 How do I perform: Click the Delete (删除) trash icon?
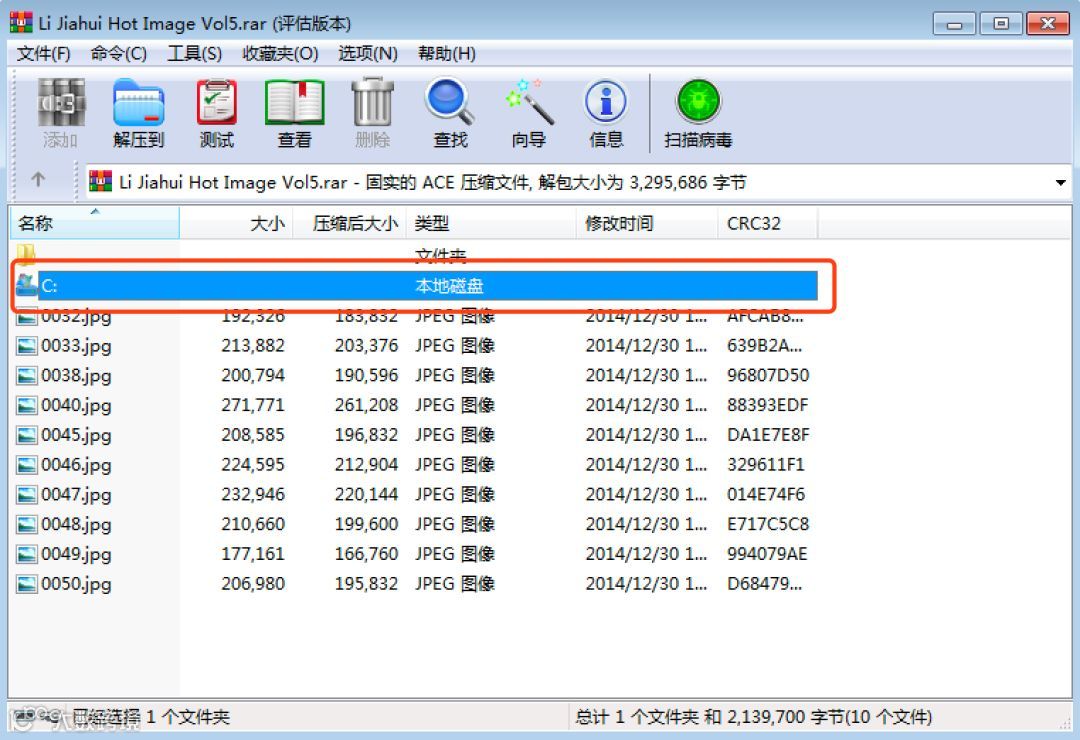coord(372,103)
